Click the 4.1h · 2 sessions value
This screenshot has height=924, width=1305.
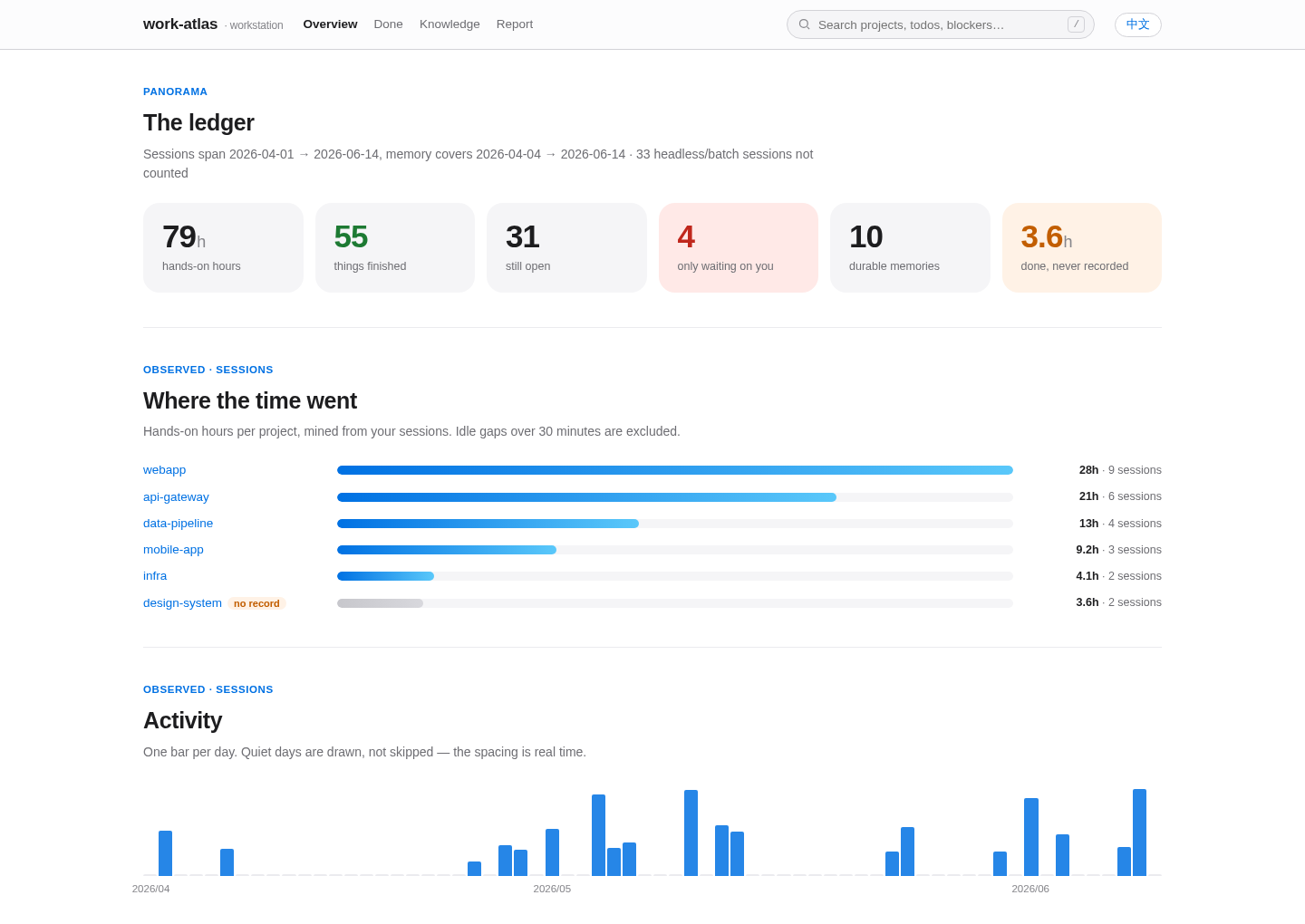[x=1118, y=576]
